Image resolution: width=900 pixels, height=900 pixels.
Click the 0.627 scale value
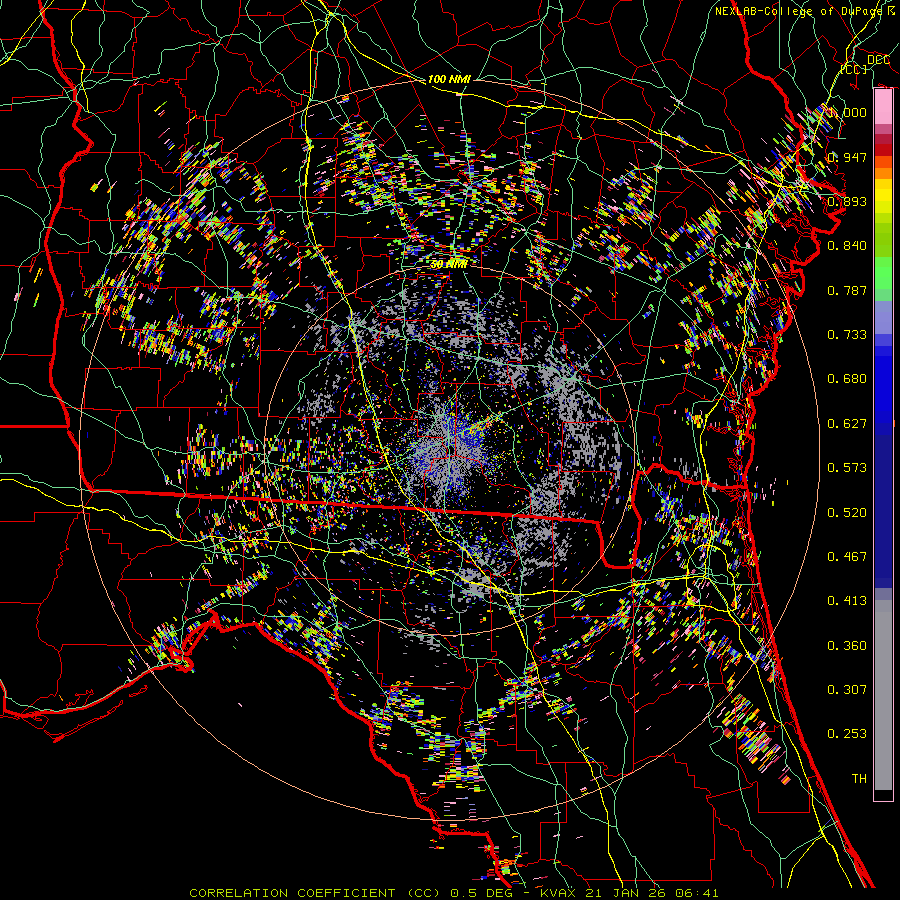pyautogui.click(x=847, y=424)
